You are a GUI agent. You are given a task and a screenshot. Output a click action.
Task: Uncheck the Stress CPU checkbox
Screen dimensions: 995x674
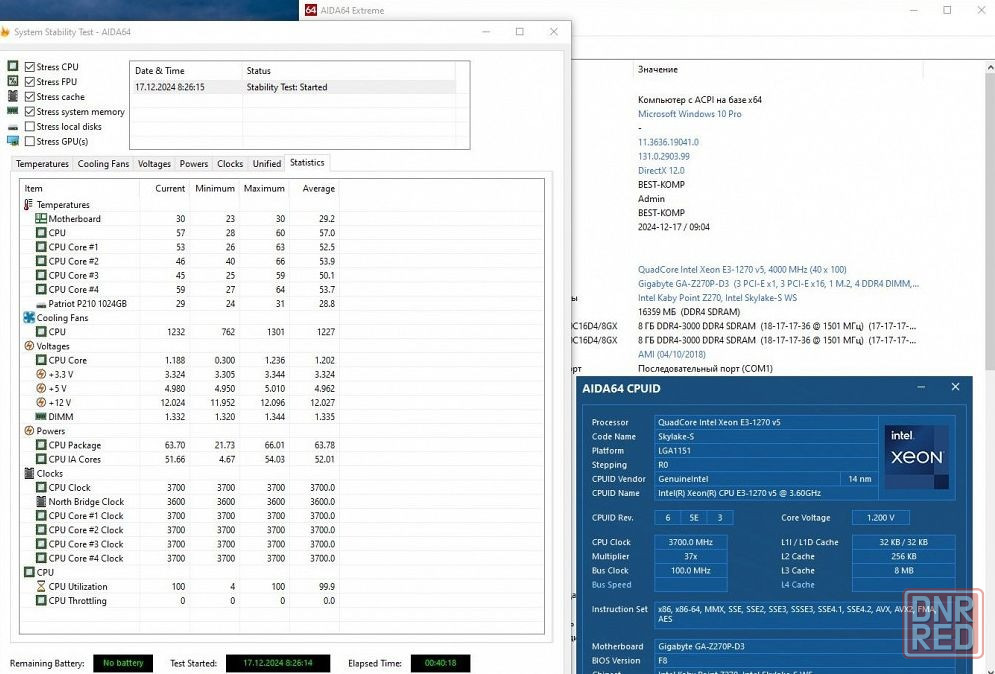[x=30, y=67]
